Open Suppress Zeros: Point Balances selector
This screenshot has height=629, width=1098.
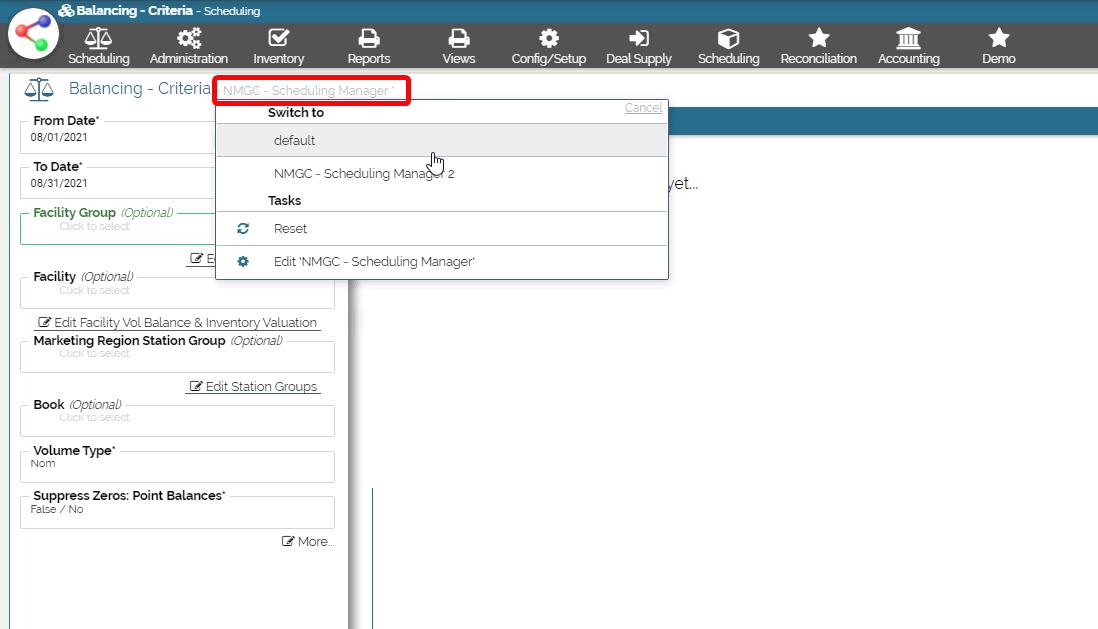coord(177,510)
